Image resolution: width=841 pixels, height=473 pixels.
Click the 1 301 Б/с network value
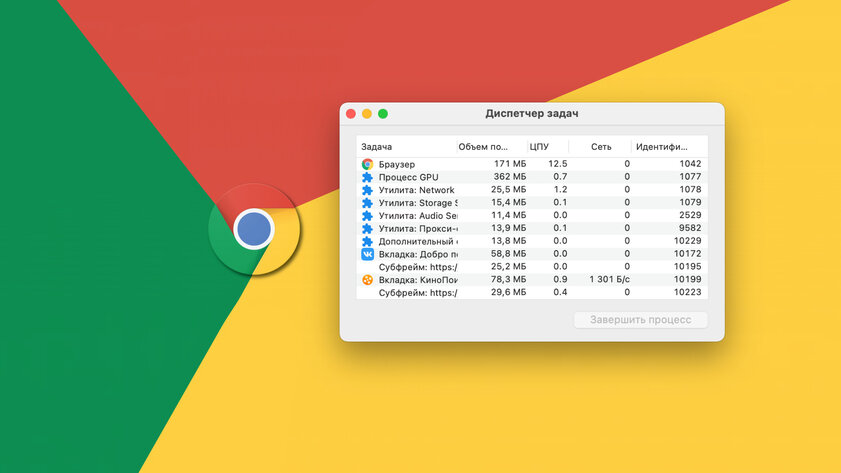pyautogui.click(x=609, y=279)
